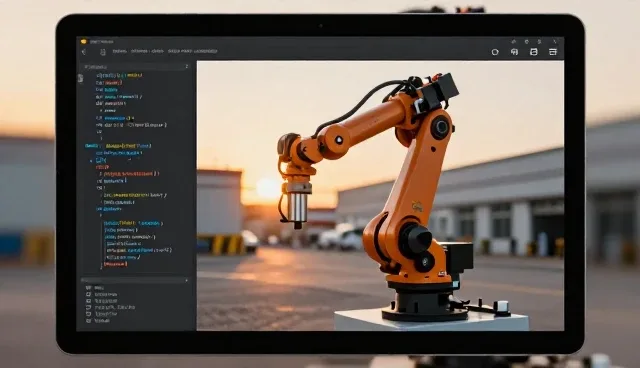The height and width of the screenshot is (368, 640).
Task: Click the robot arm preview image
Action: click(380, 196)
